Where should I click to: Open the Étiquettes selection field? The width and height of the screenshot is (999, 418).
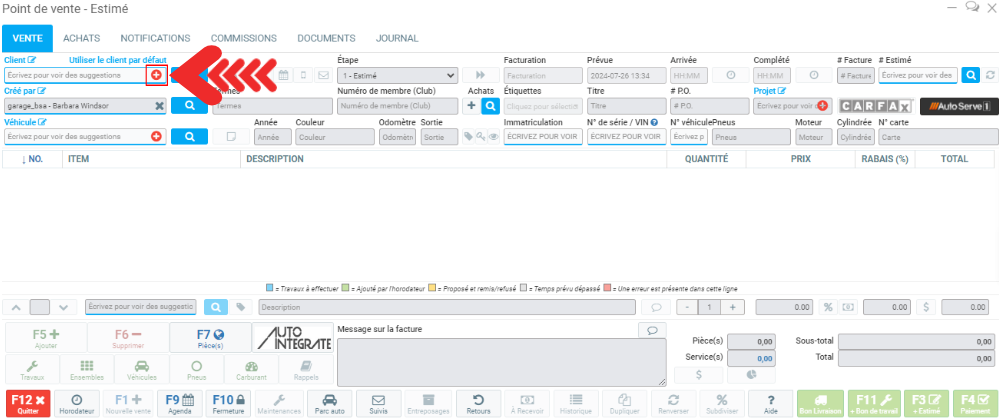[x=543, y=106]
